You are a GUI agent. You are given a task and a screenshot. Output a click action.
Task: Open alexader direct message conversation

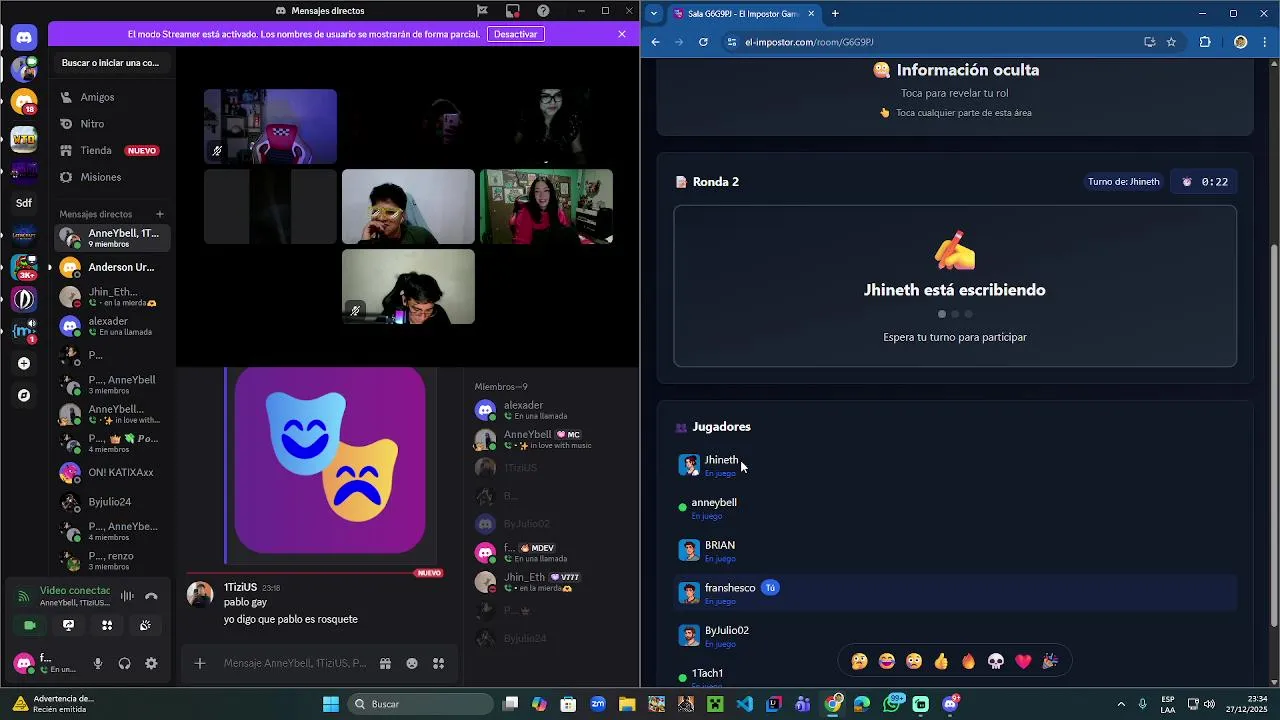[112, 326]
